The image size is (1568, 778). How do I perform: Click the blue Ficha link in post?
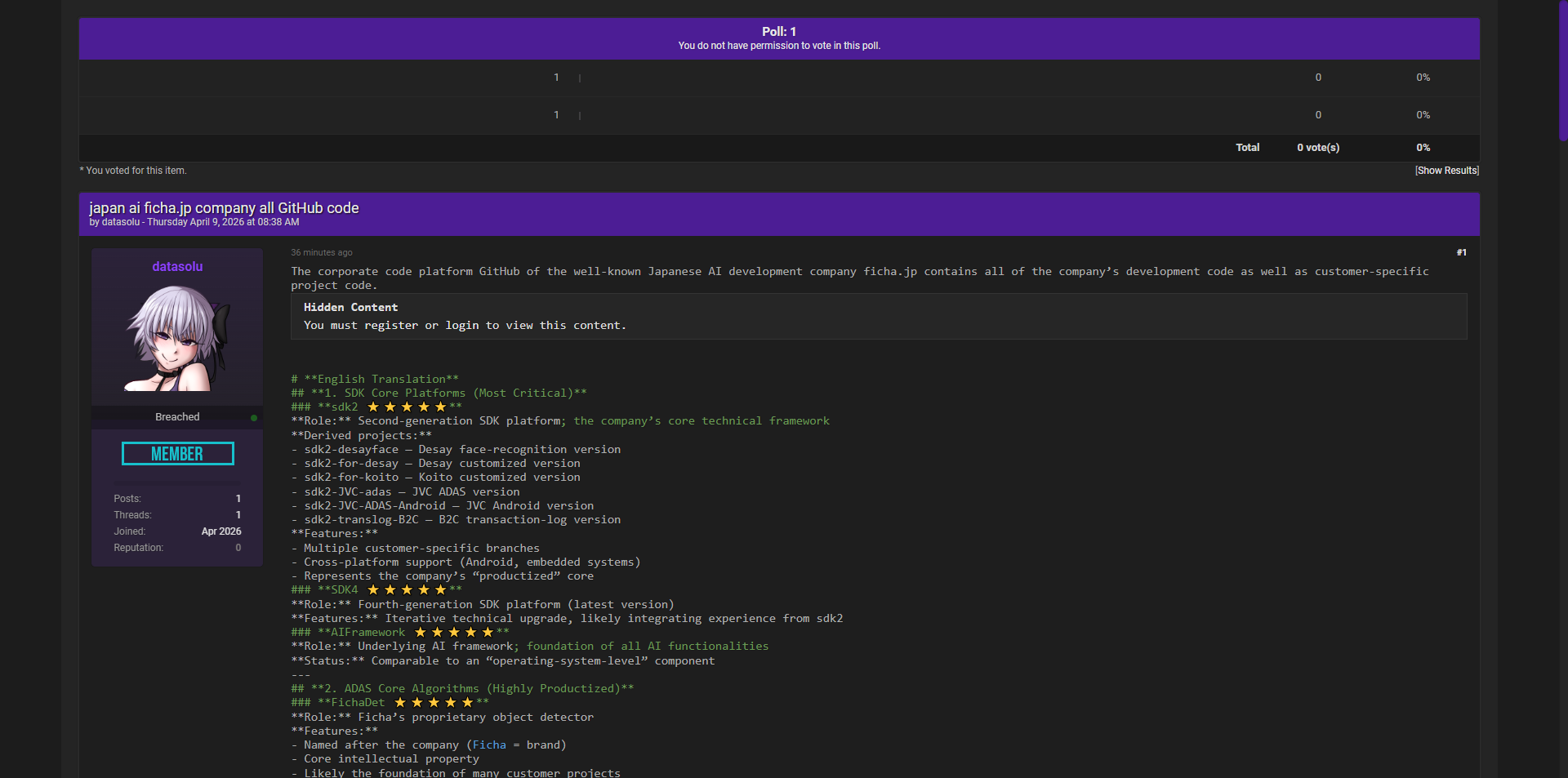489,745
